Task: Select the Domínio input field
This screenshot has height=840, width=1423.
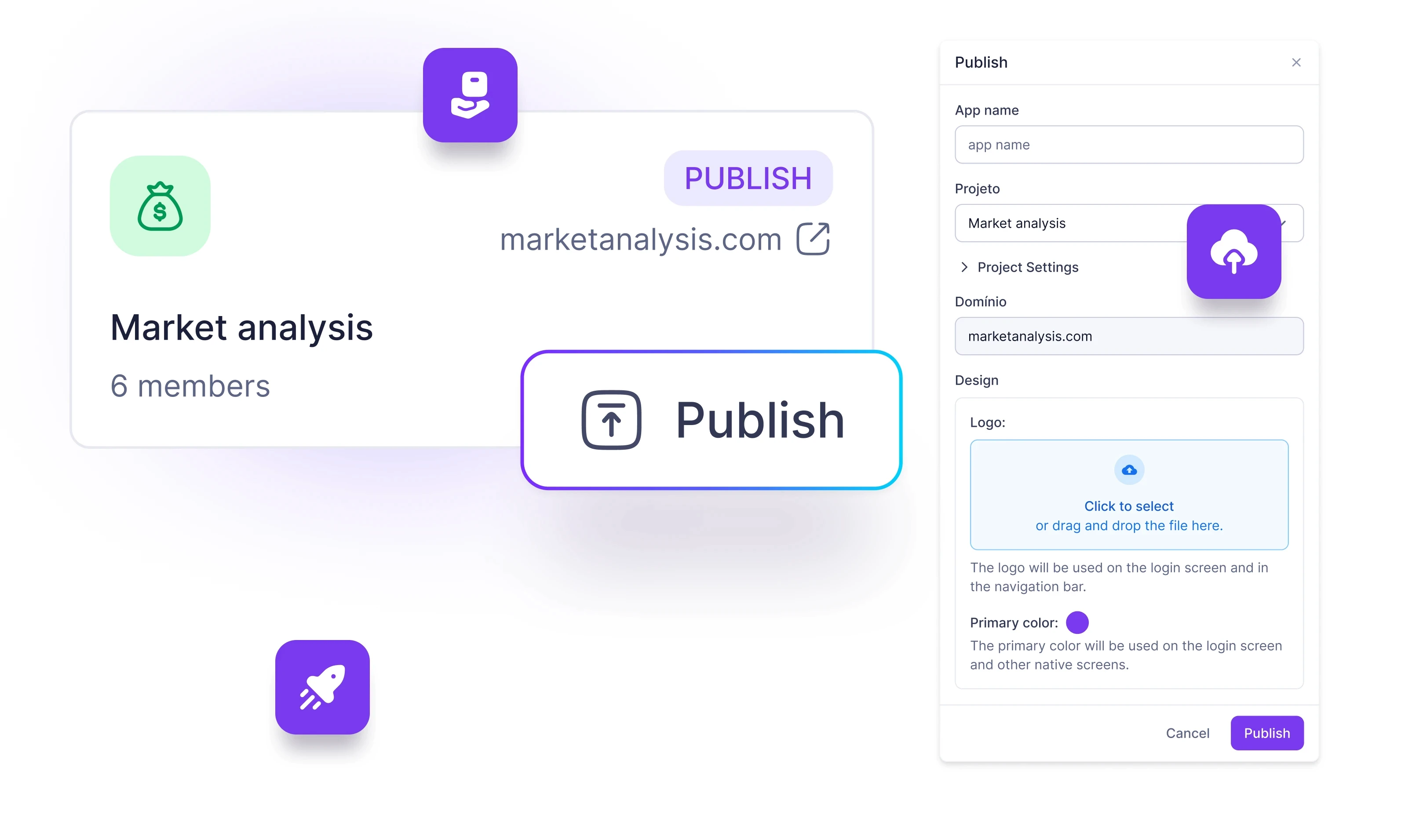Action: coord(1128,335)
